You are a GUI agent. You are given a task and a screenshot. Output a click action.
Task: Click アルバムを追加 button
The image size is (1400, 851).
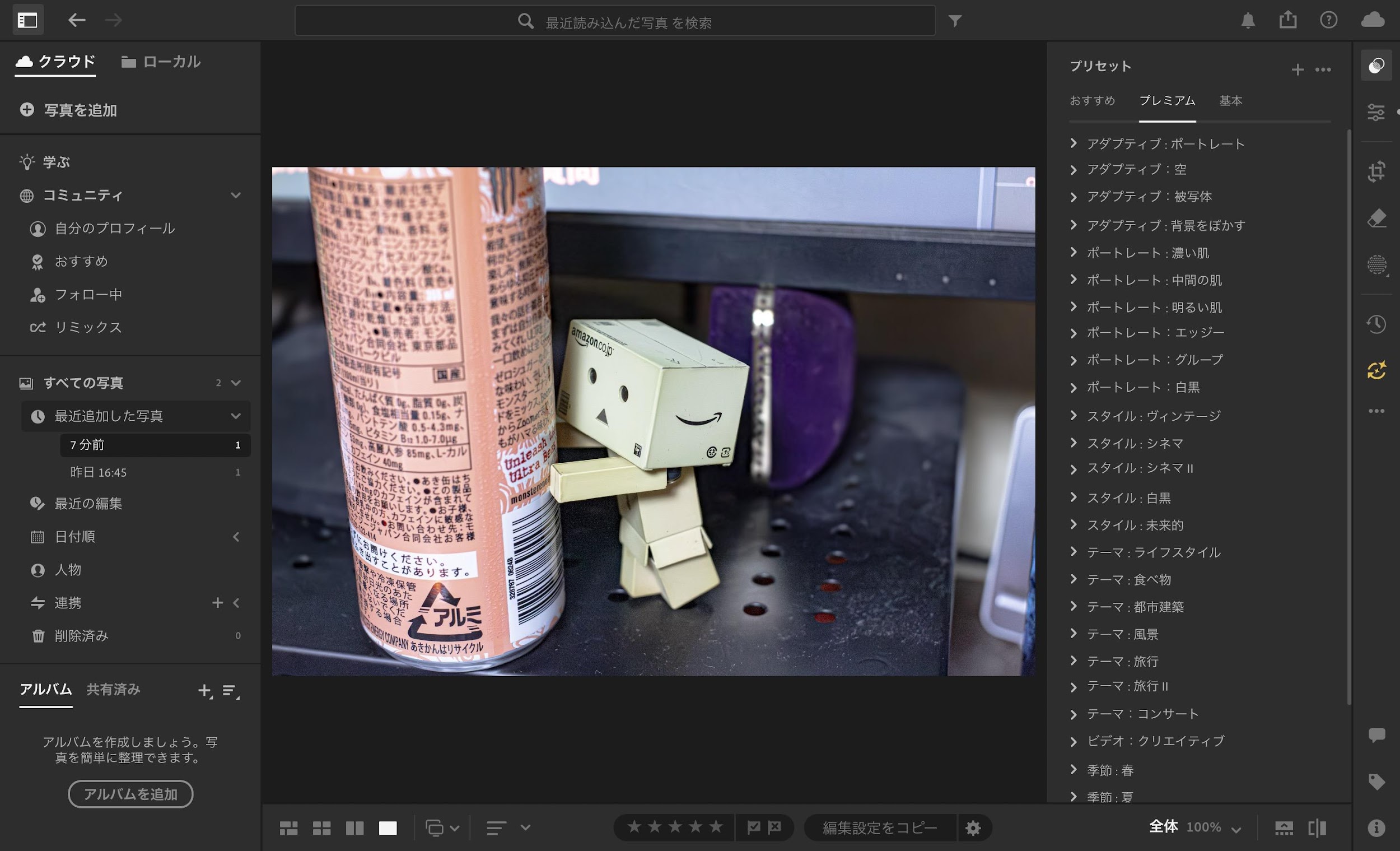[130, 794]
